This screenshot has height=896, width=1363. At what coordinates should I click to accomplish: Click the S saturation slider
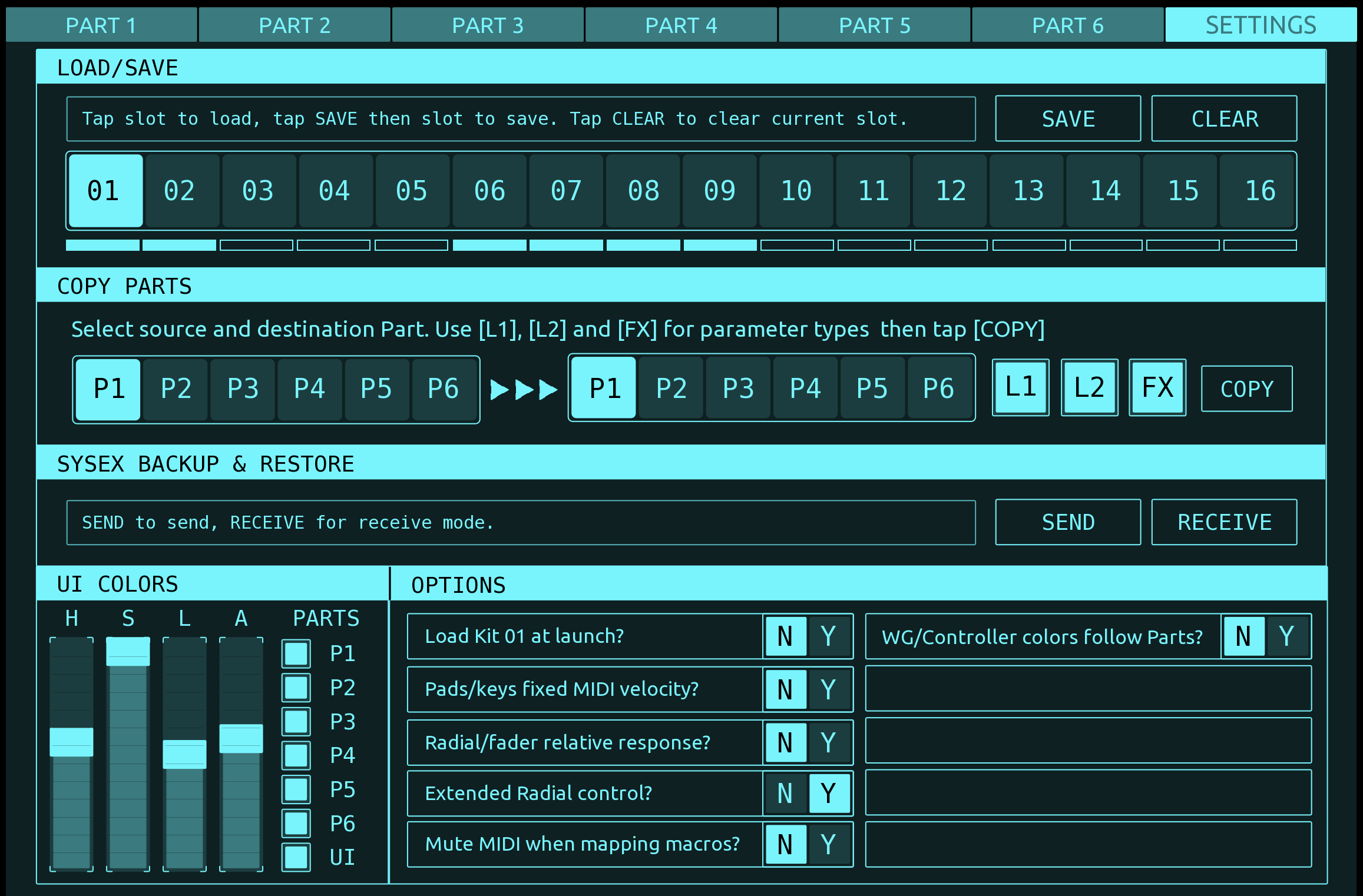click(x=128, y=754)
